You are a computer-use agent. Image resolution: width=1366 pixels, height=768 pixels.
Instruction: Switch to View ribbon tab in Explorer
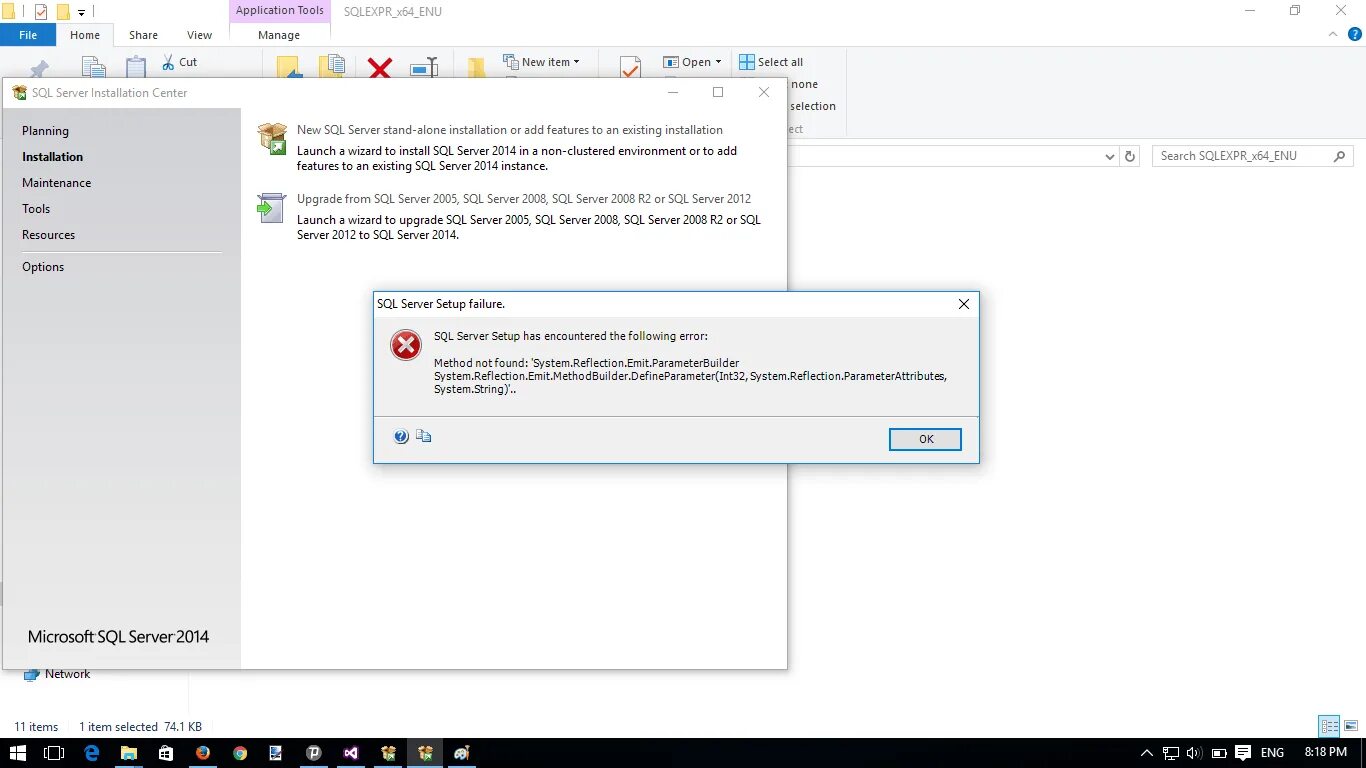coord(199,35)
